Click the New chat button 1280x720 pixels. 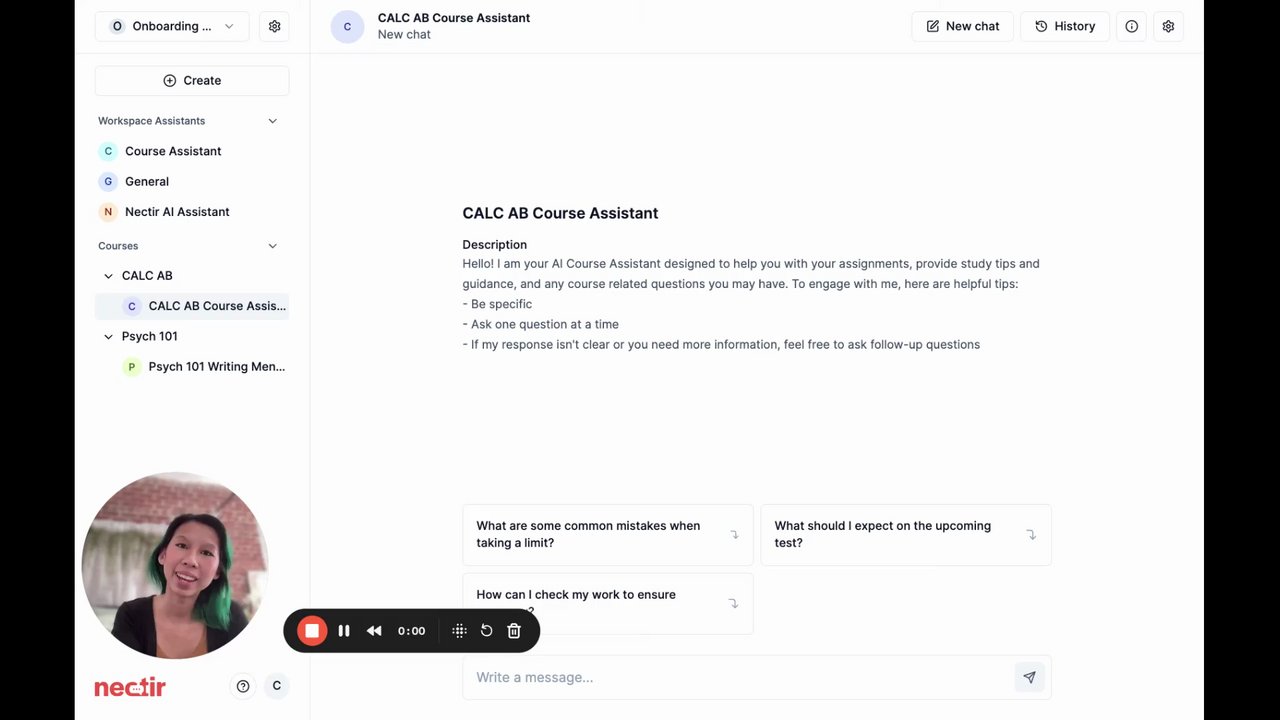coord(962,26)
